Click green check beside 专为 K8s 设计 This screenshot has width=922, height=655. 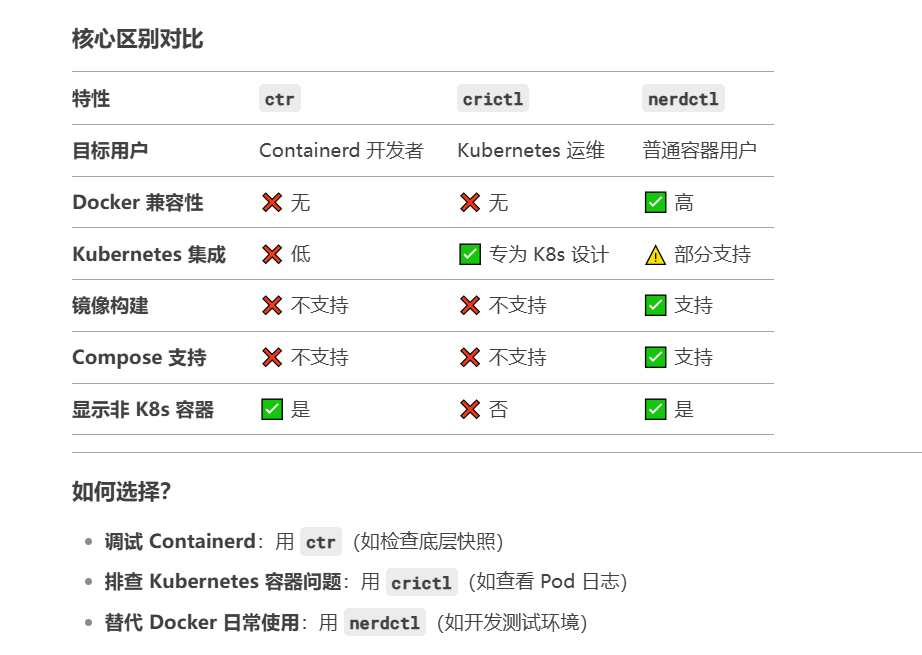[470, 255]
